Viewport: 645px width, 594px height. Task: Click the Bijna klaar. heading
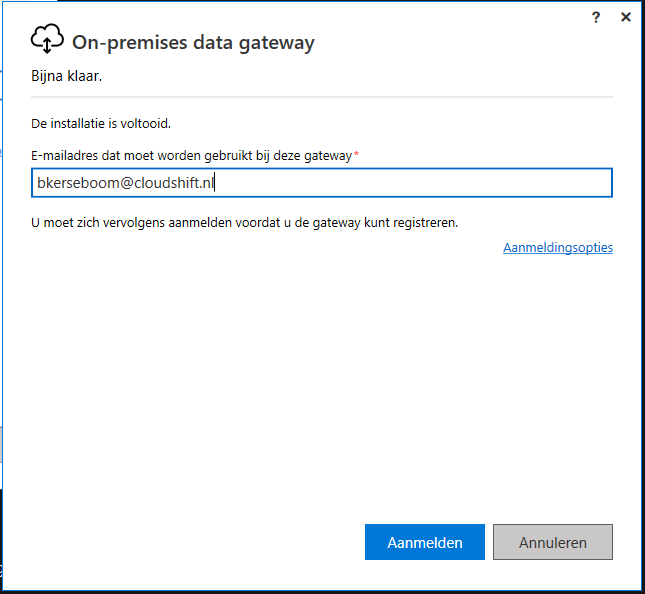tap(66, 76)
